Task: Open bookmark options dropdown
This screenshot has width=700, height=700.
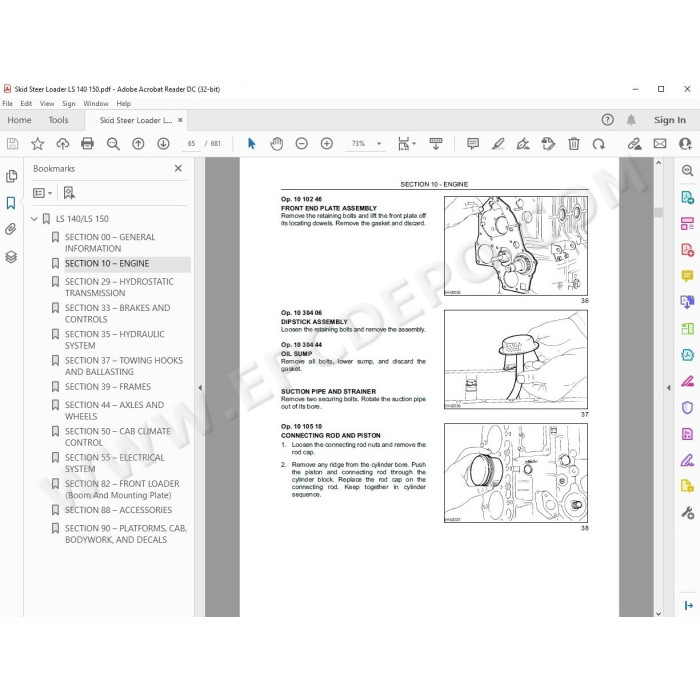Action: (x=42, y=193)
